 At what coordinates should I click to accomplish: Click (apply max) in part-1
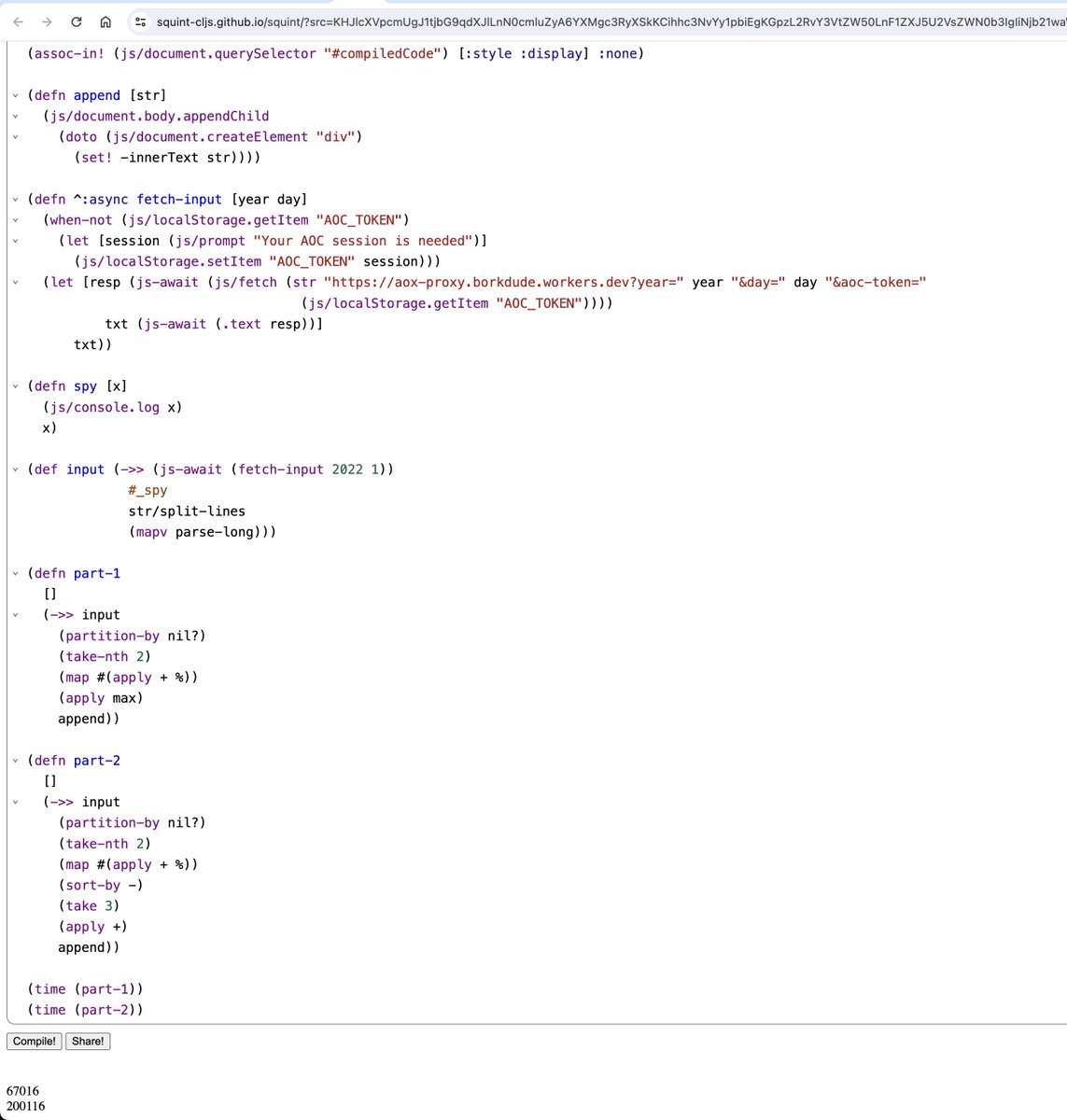pyautogui.click(x=101, y=698)
